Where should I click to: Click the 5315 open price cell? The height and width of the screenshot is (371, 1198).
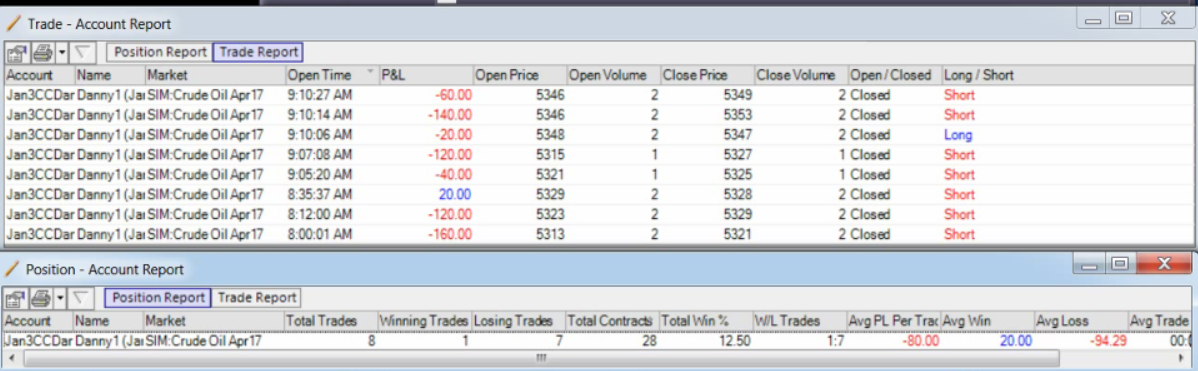[x=550, y=154]
